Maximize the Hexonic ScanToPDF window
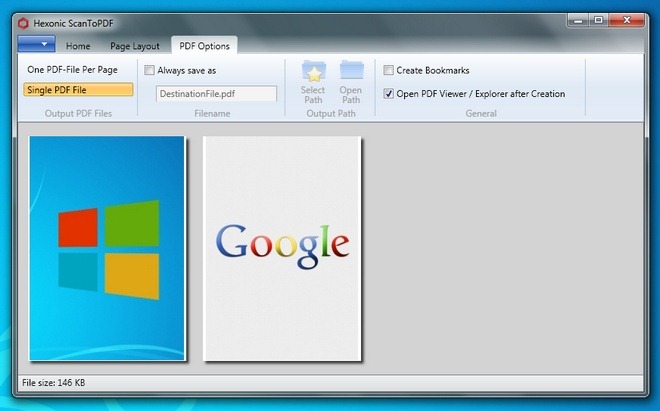 [599, 20]
